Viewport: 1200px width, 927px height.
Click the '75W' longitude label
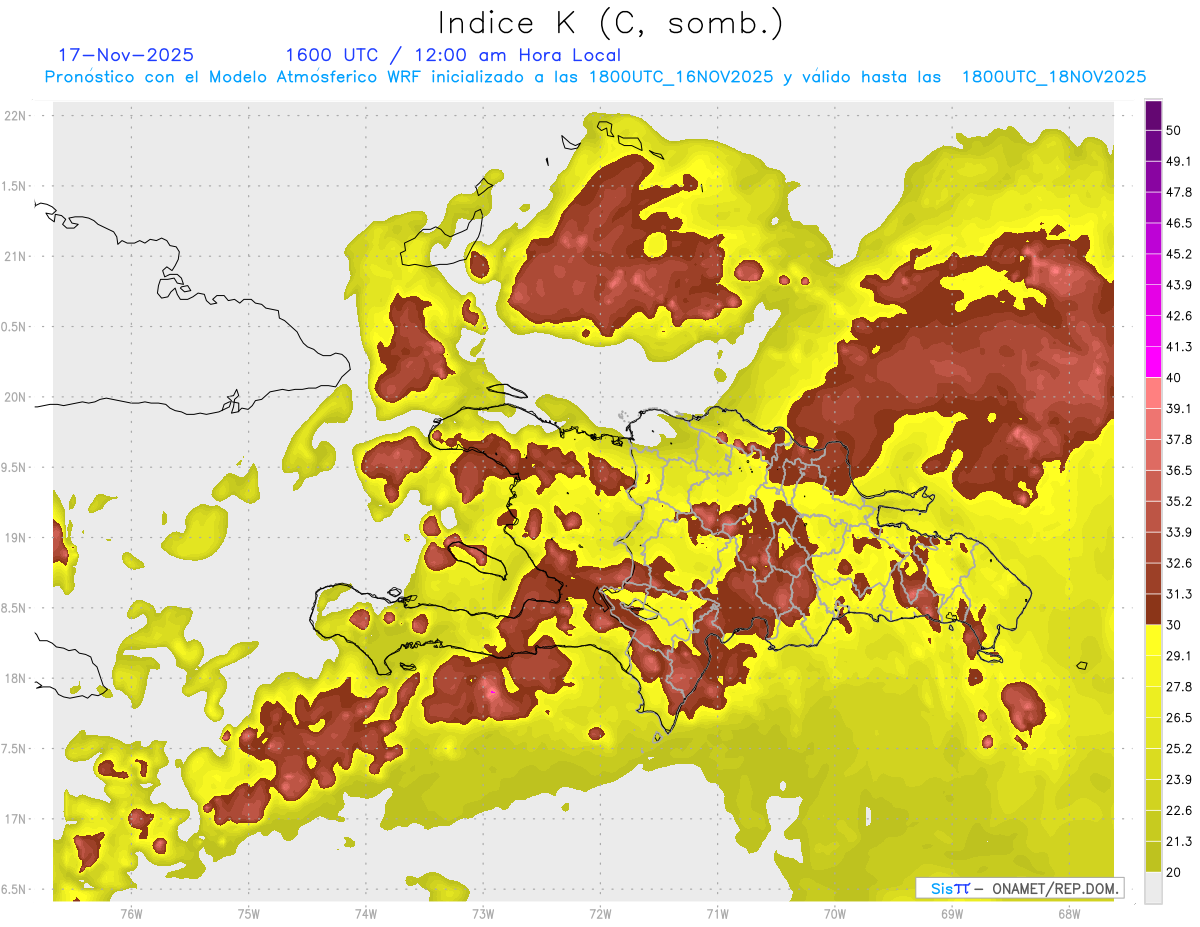coord(248,914)
